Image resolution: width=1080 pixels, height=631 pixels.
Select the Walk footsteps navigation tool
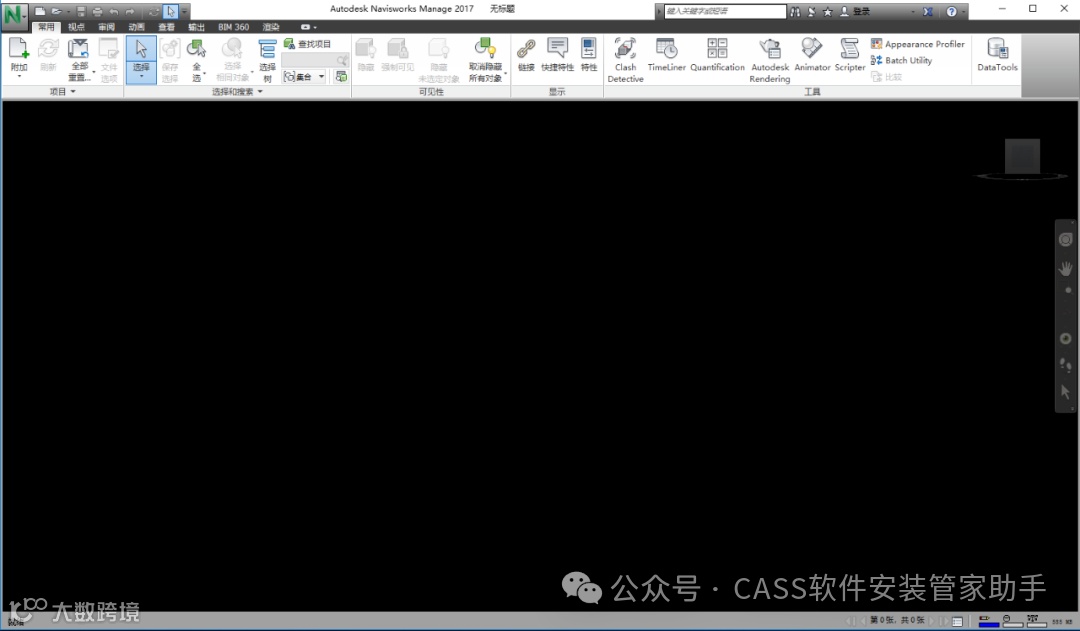(x=1066, y=365)
